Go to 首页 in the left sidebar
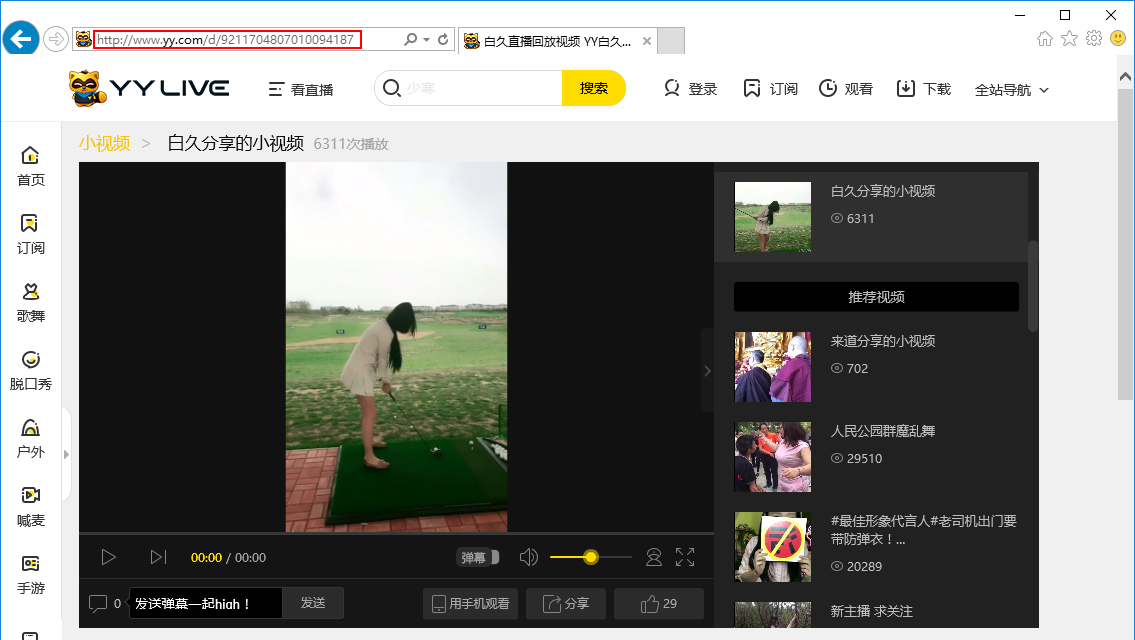The width and height of the screenshot is (1135, 640). [x=31, y=166]
